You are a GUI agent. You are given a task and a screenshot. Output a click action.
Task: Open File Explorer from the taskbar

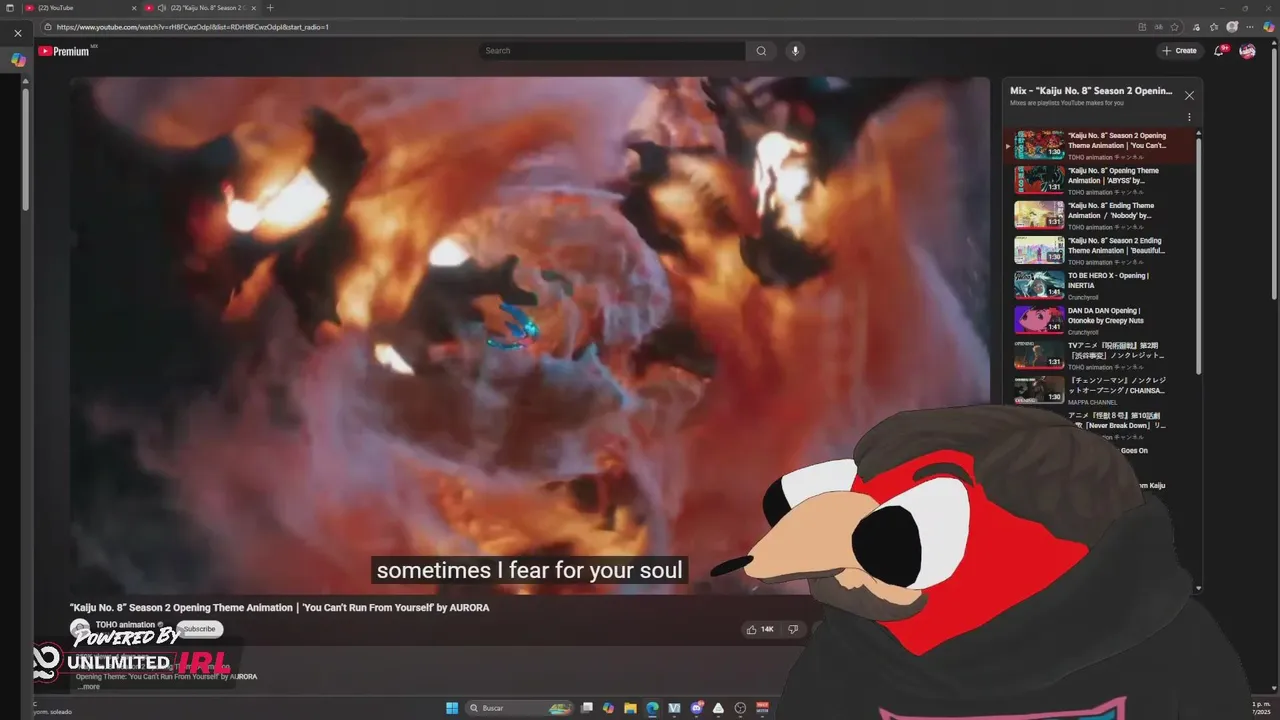pyautogui.click(x=630, y=708)
